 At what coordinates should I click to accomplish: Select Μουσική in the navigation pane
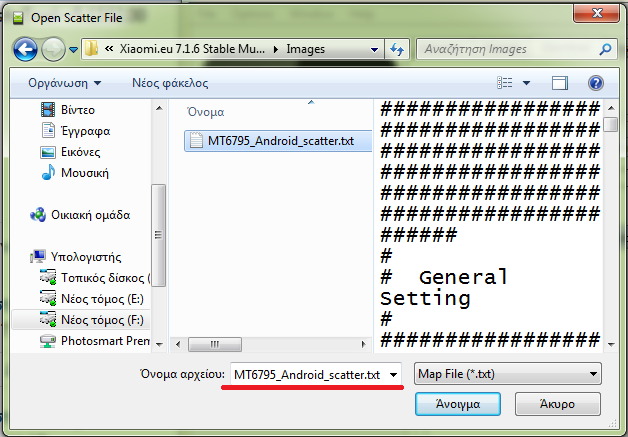74,173
